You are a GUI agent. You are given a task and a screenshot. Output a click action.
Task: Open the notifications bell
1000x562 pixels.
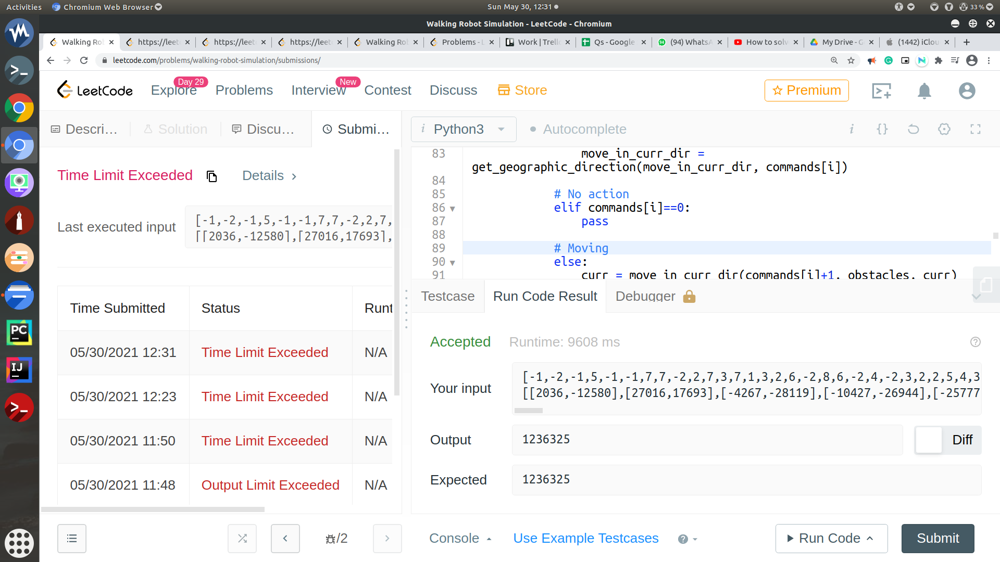[x=924, y=91]
